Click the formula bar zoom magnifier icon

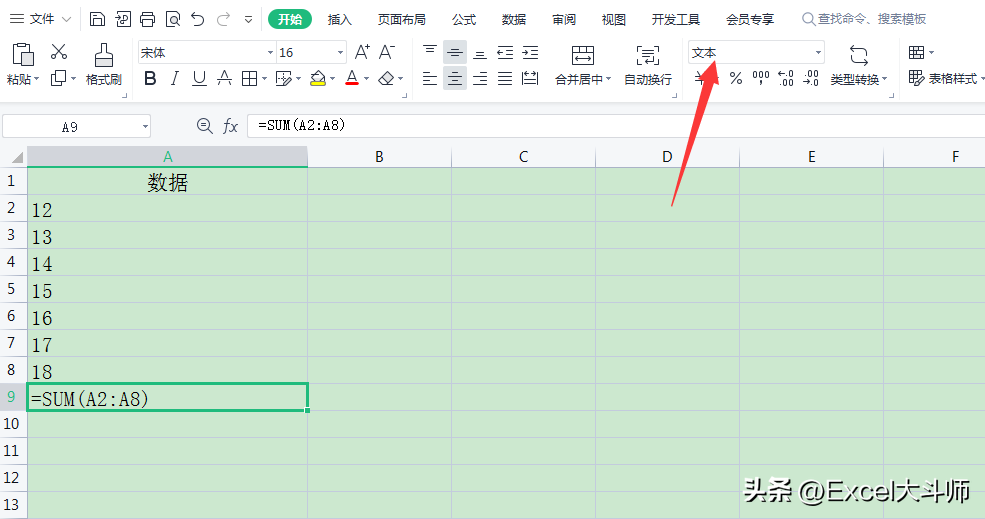point(204,126)
